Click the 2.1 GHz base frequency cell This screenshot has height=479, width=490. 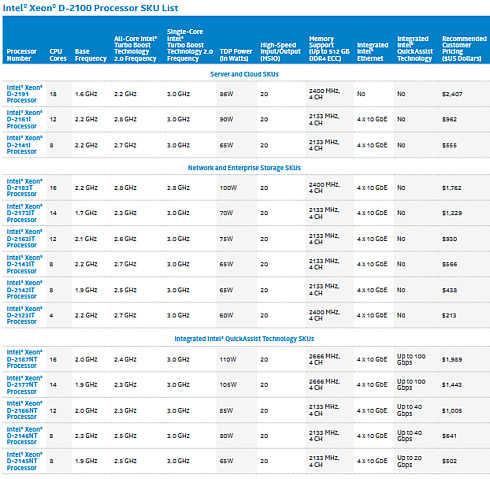coord(86,239)
